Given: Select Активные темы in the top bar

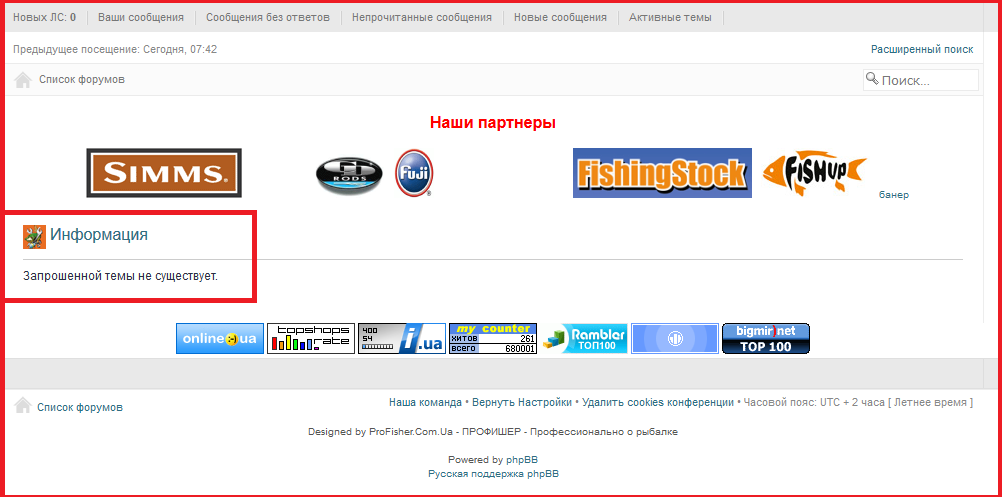Looking at the screenshot, I should [x=670, y=17].
